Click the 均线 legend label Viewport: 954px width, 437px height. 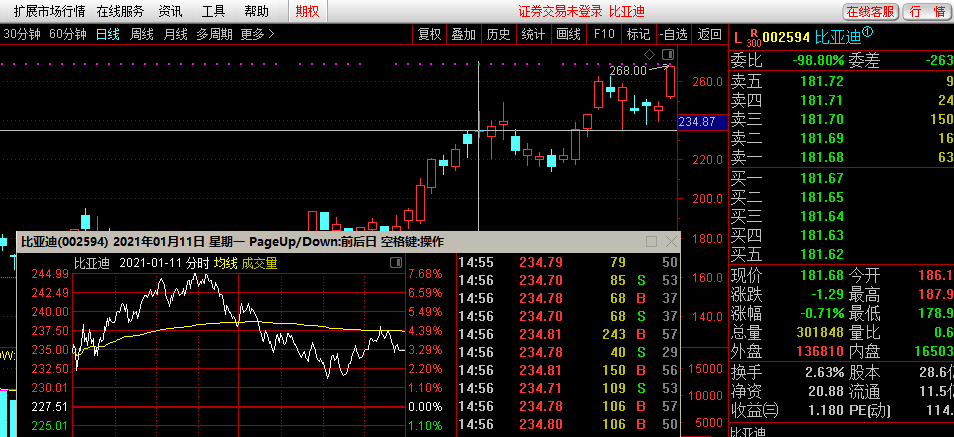[225, 263]
